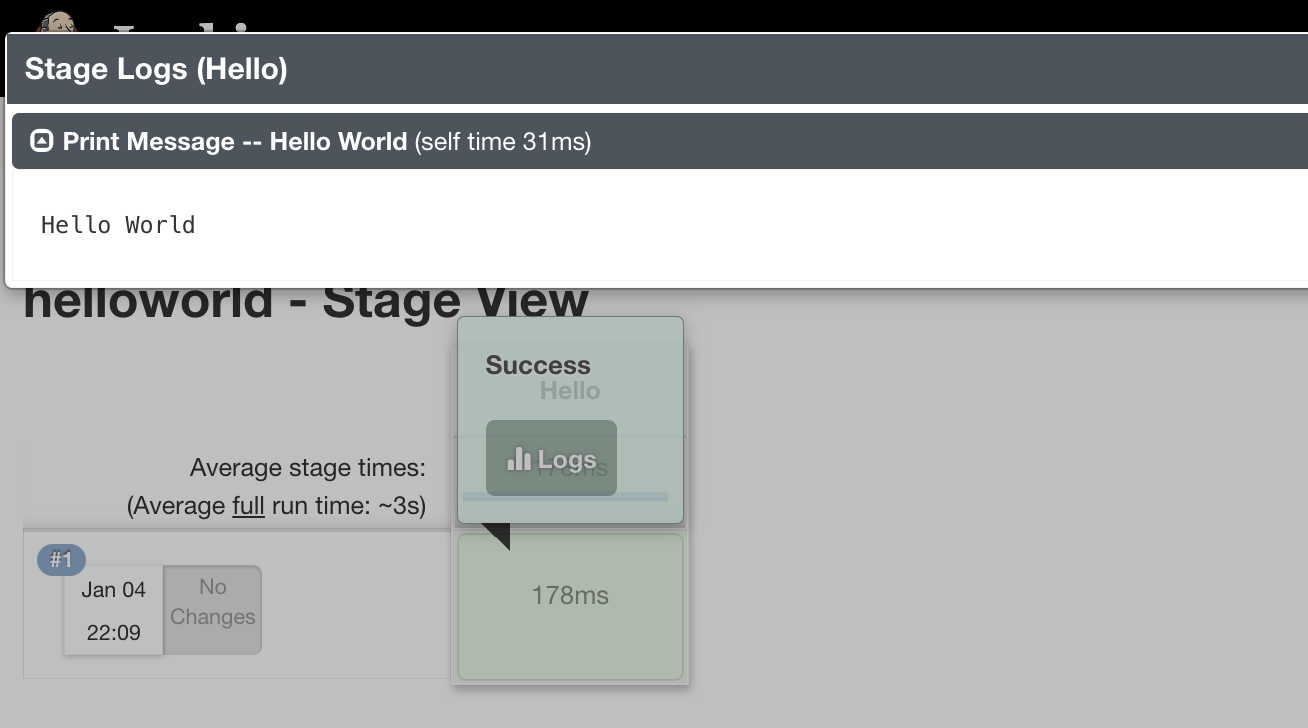Click the underlined 'full' run time word
The image size is (1308, 728).
pyautogui.click(x=248, y=506)
